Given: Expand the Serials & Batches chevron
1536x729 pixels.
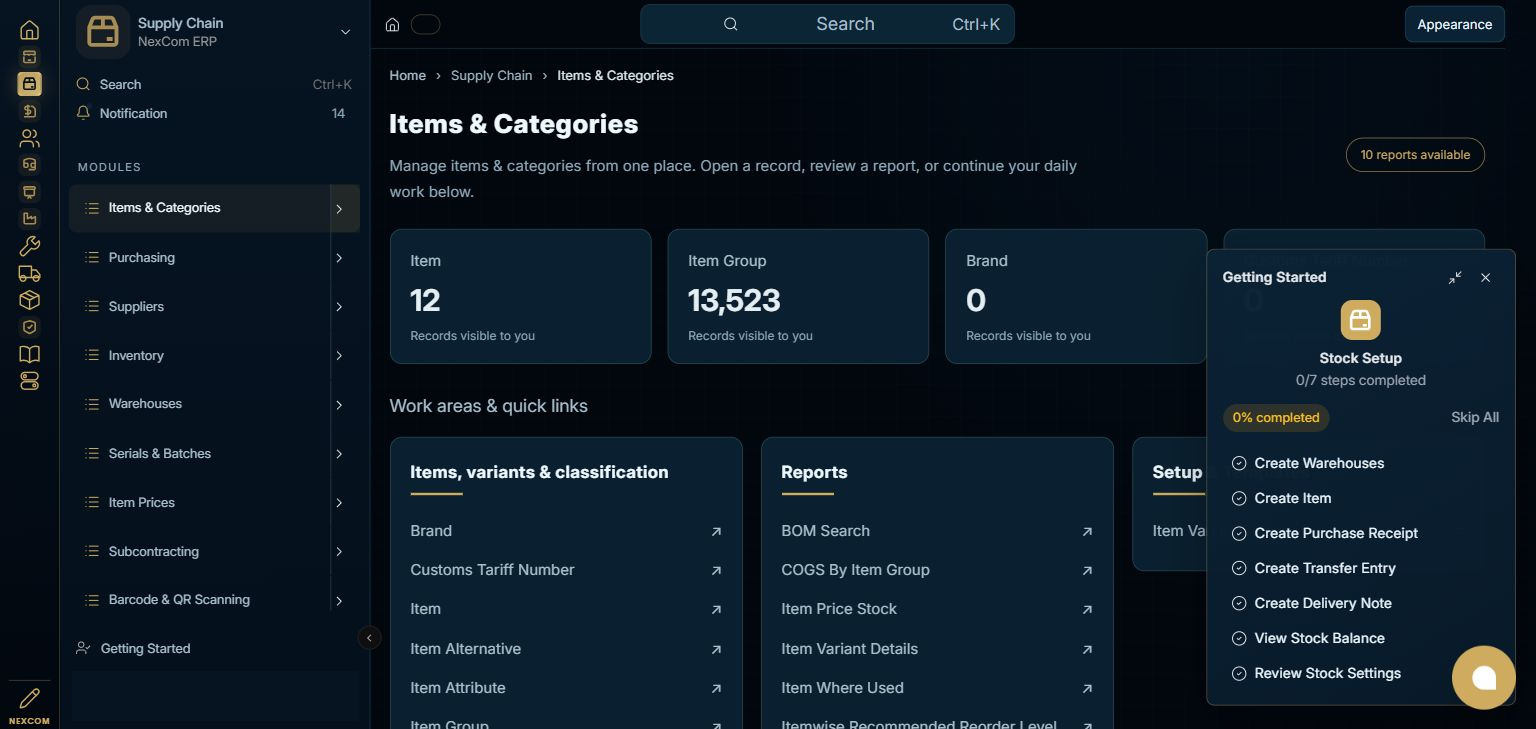Looking at the screenshot, I should [339, 454].
